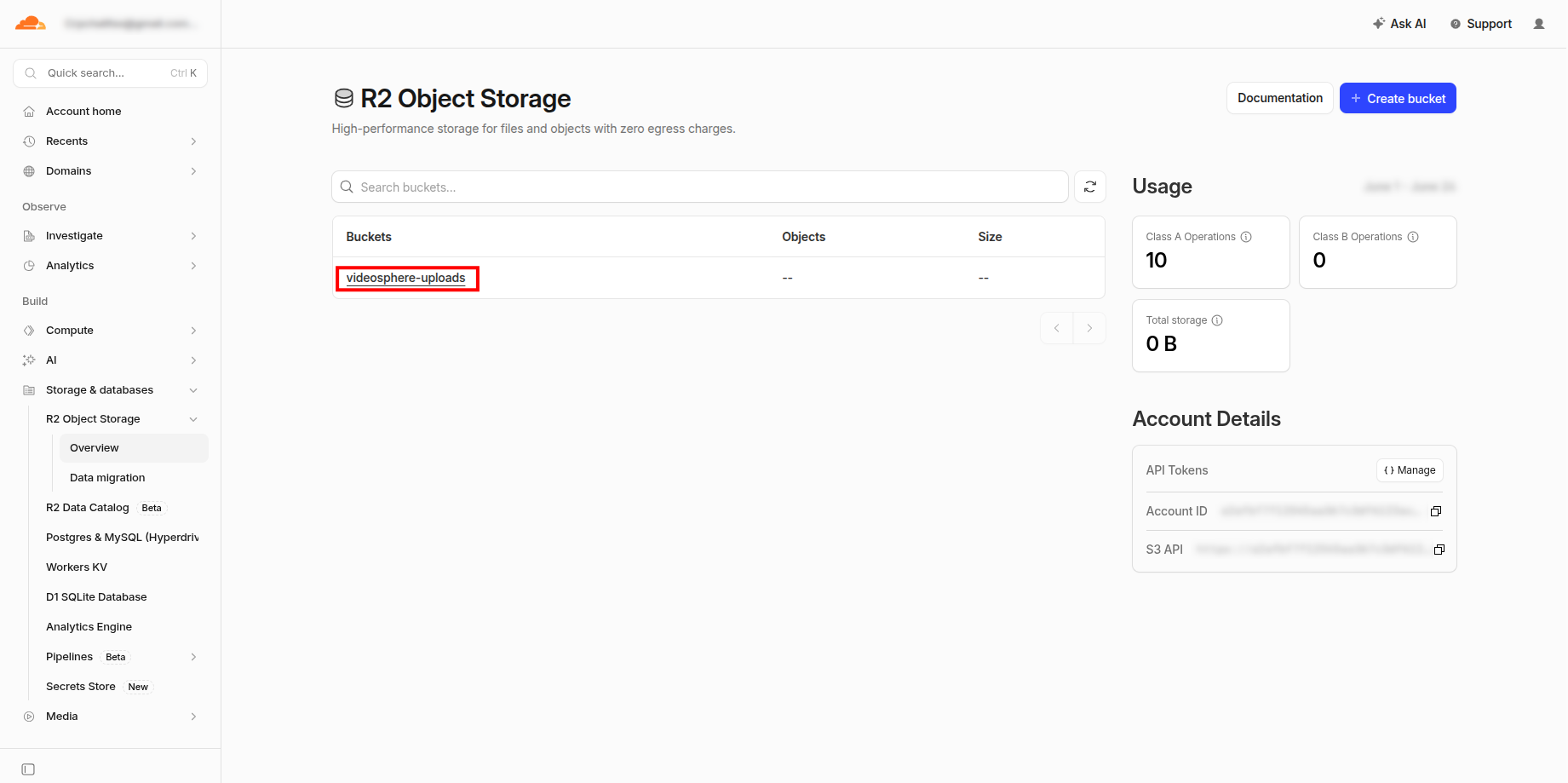The image size is (1568, 783).
Task: Copy the S3 API endpoint
Action: click(1439, 550)
